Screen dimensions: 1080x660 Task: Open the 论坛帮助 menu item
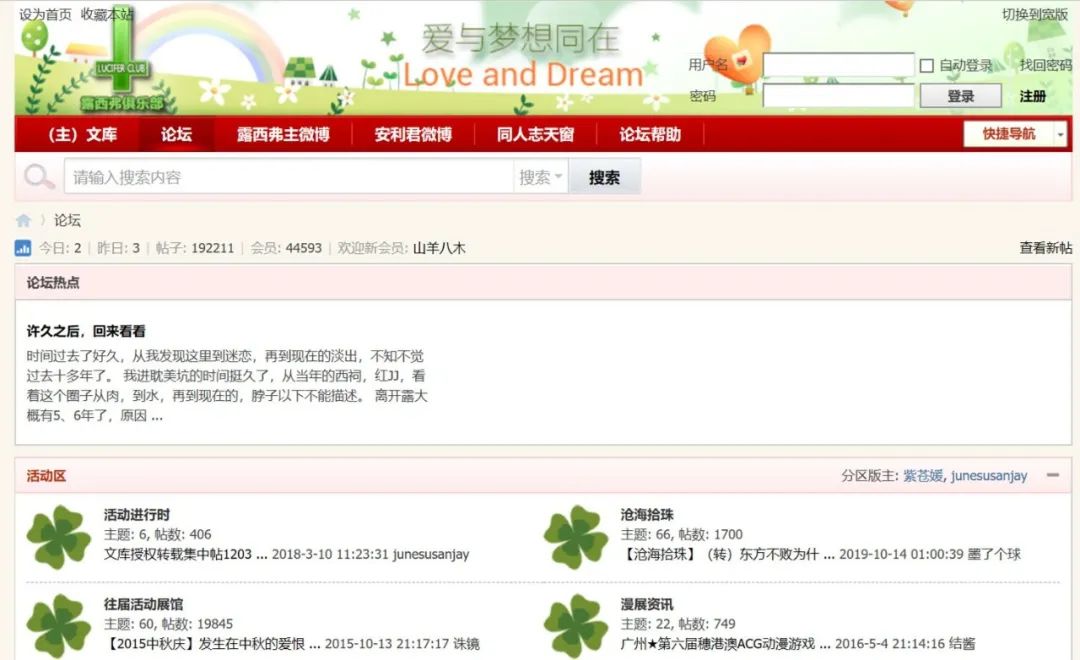pyautogui.click(x=650, y=134)
